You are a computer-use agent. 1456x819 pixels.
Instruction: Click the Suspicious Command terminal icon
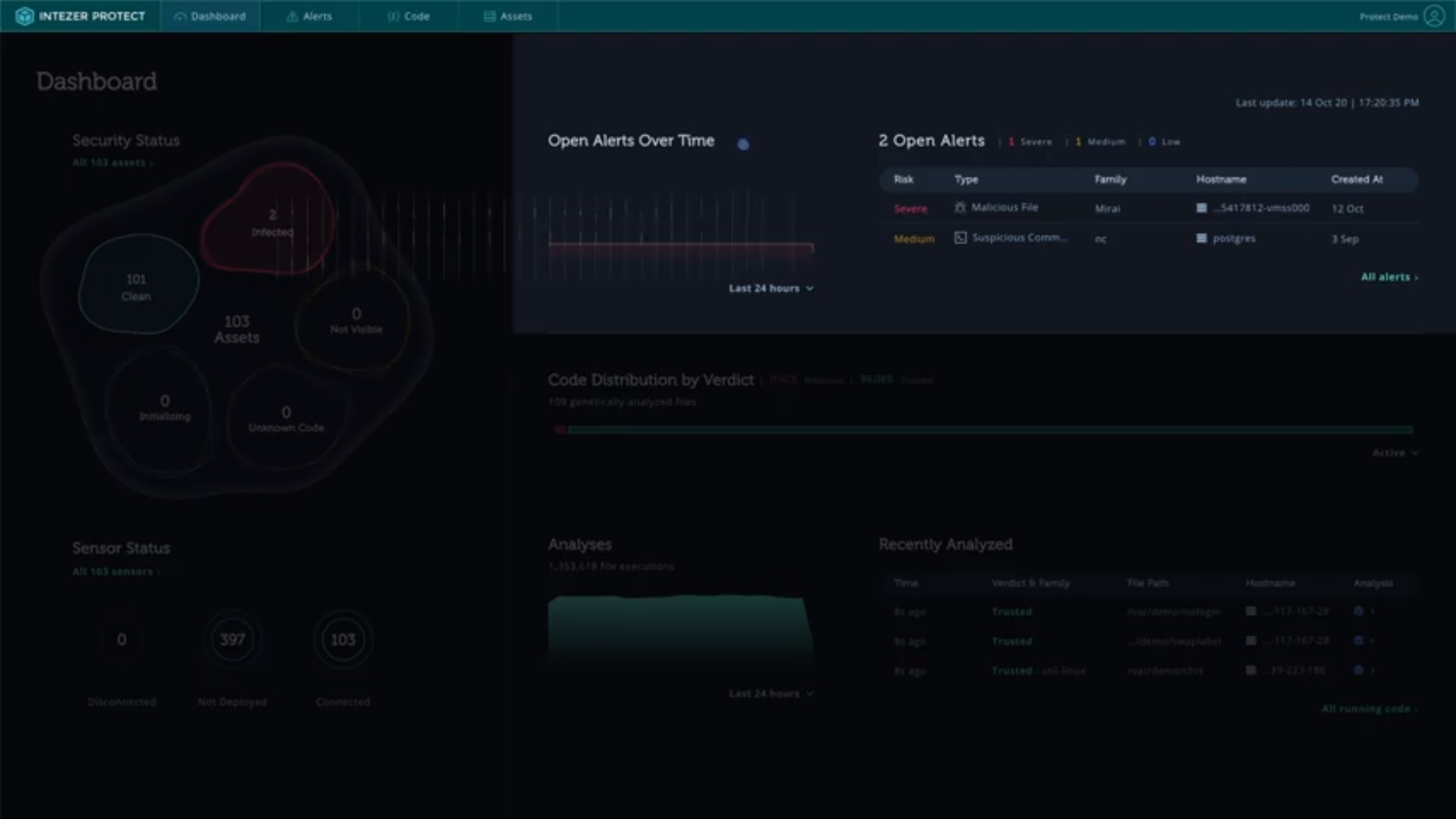960,238
